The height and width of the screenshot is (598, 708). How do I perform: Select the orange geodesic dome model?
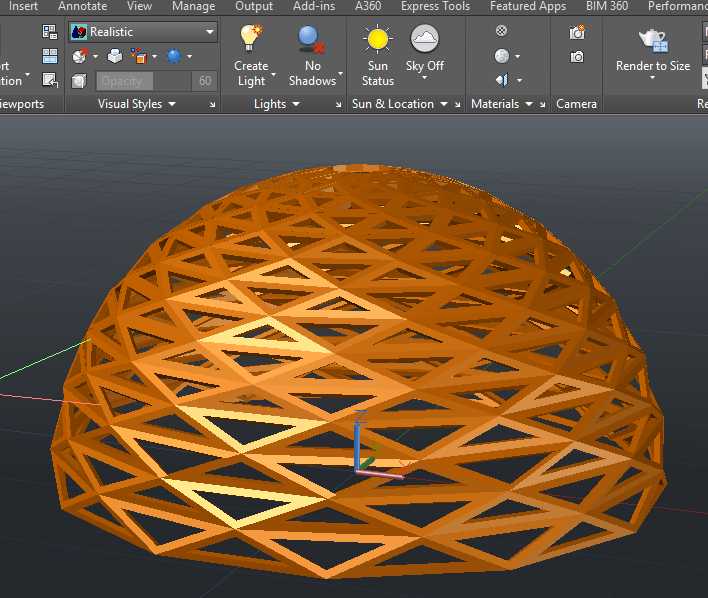click(x=359, y=371)
